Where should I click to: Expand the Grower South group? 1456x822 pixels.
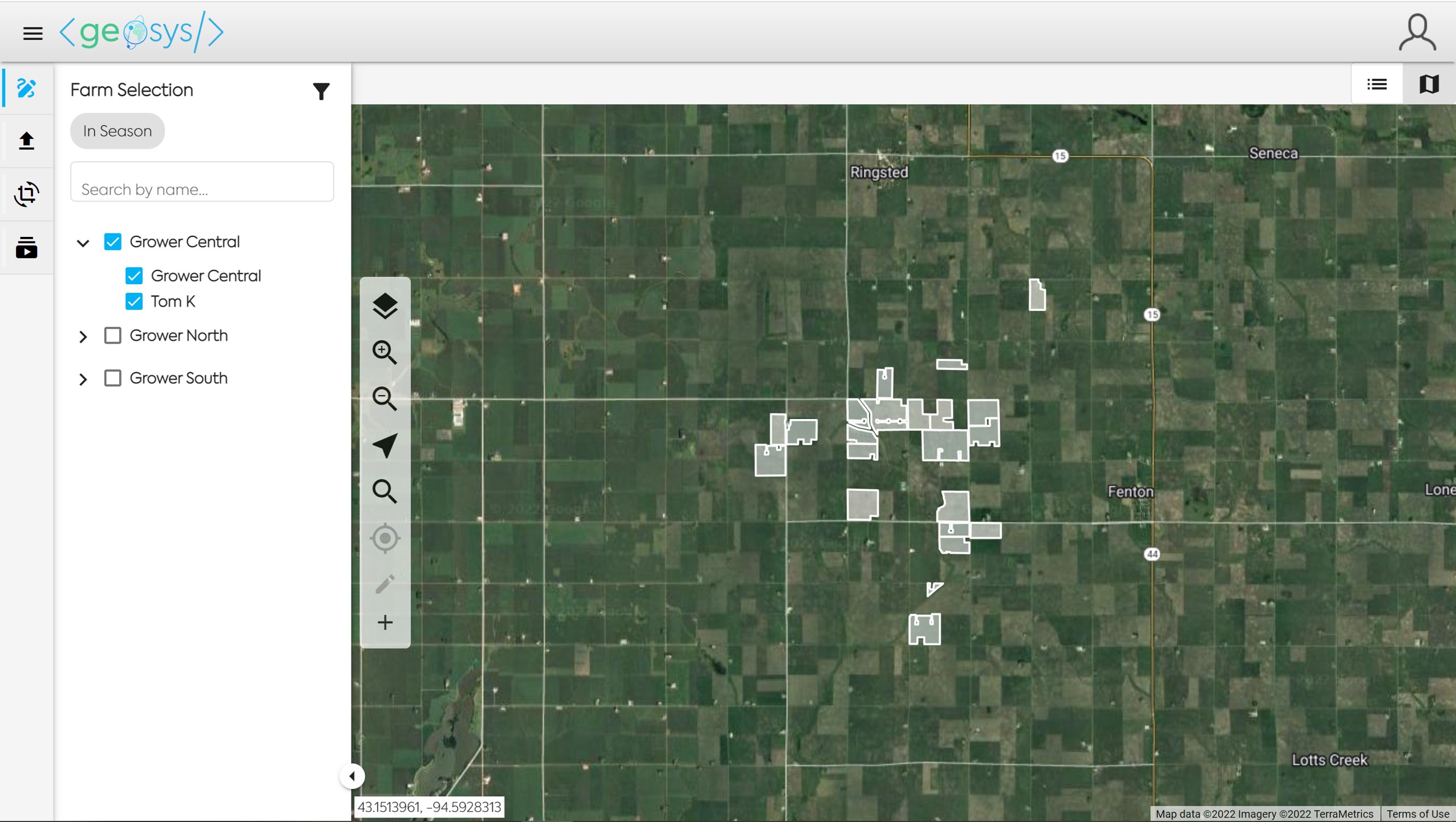coord(83,379)
